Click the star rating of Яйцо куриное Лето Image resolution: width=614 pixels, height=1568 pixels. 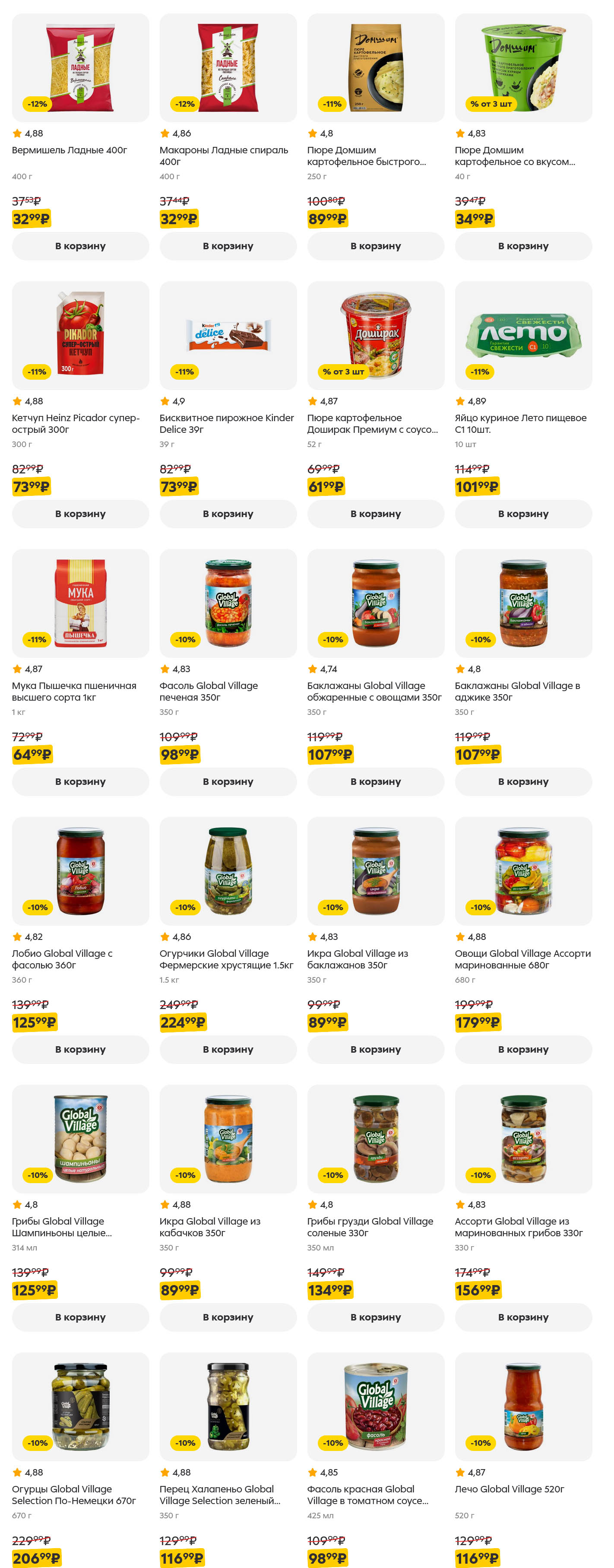click(x=460, y=401)
